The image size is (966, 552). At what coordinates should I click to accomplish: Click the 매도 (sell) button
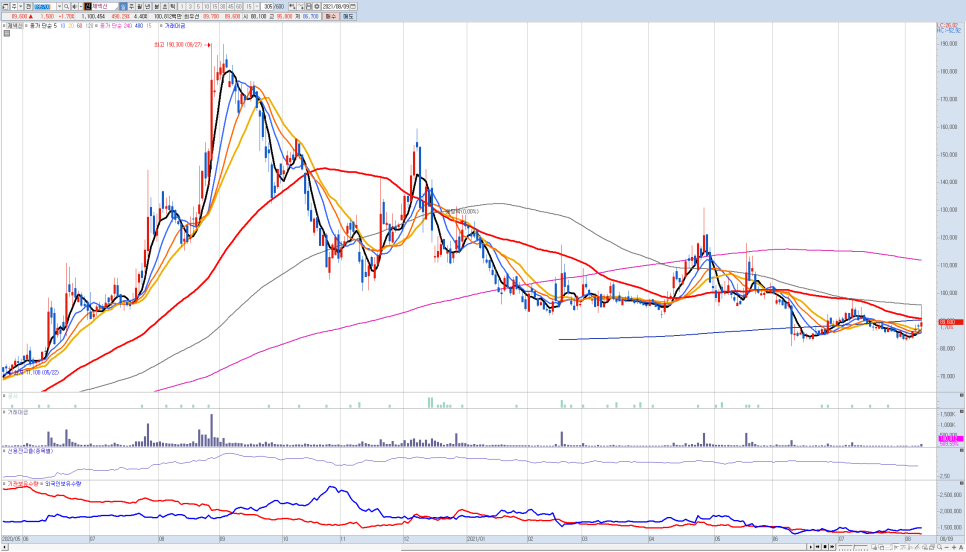pyautogui.click(x=348, y=17)
